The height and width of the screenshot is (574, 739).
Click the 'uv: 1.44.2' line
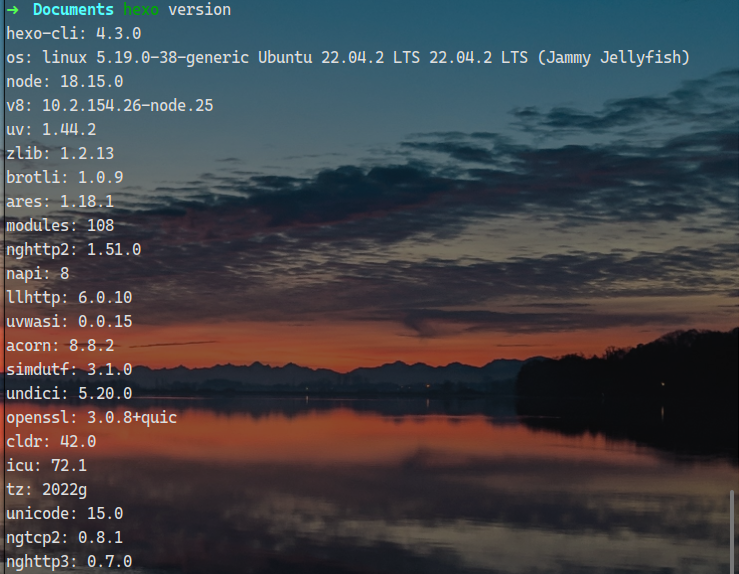click(x=51, y=130)
